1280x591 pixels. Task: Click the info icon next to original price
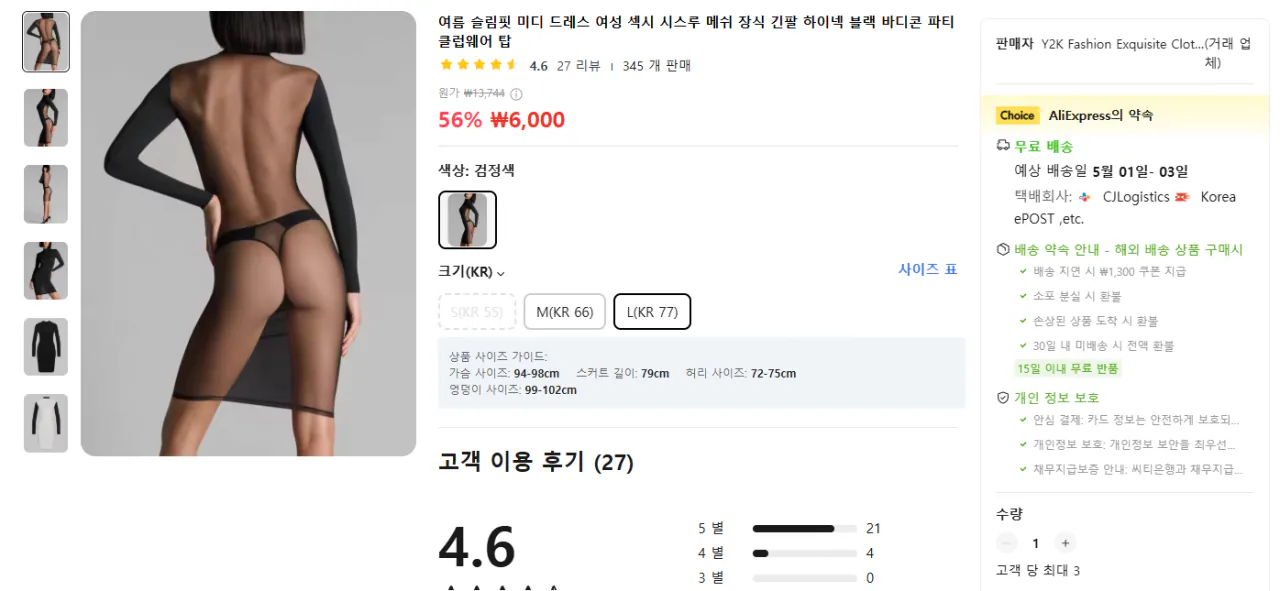coord(516,94)
